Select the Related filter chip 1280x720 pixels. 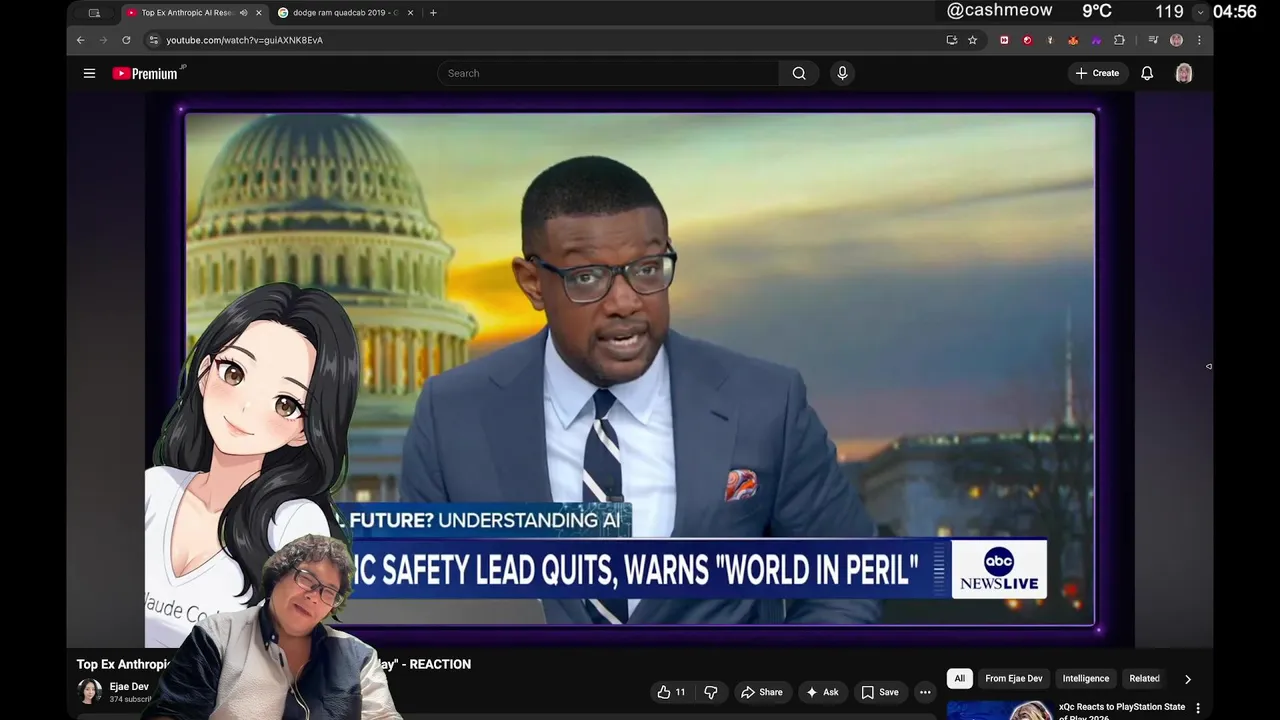pyautogui.click(x=1145, y=678)
